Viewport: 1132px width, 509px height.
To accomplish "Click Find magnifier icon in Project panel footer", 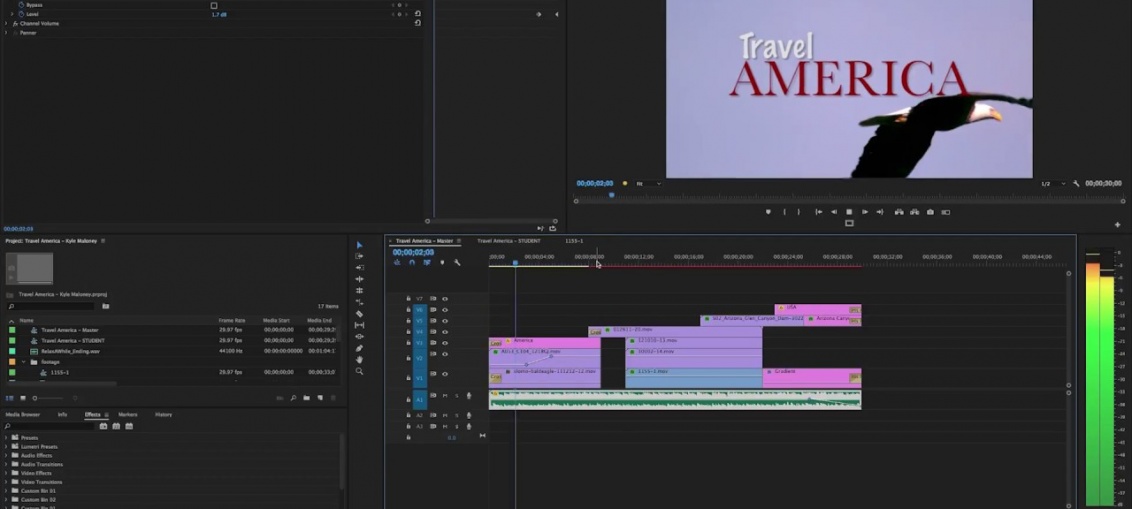I will pos(293,398).
